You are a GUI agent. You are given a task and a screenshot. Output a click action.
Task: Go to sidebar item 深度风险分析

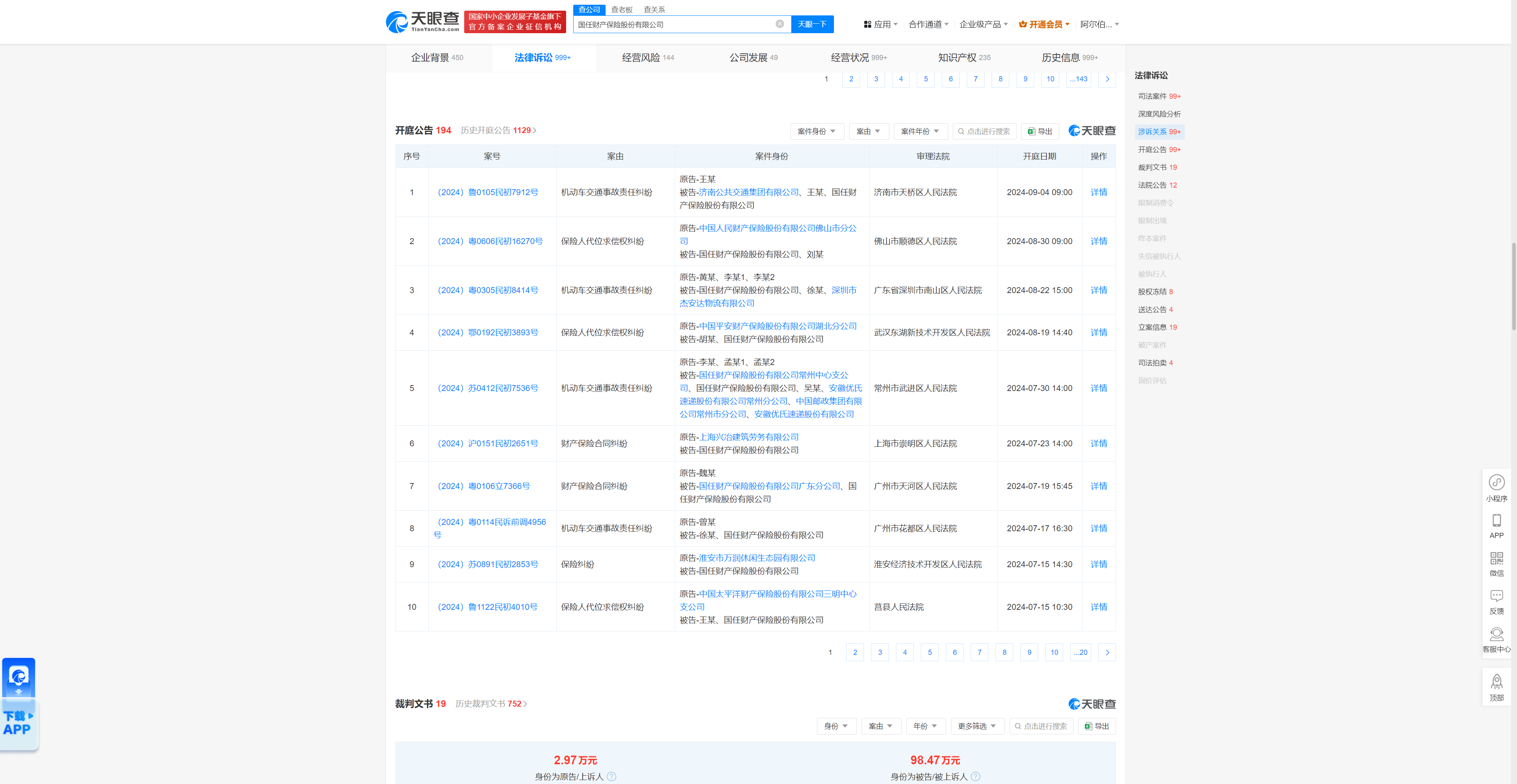tap(1159, 114)
